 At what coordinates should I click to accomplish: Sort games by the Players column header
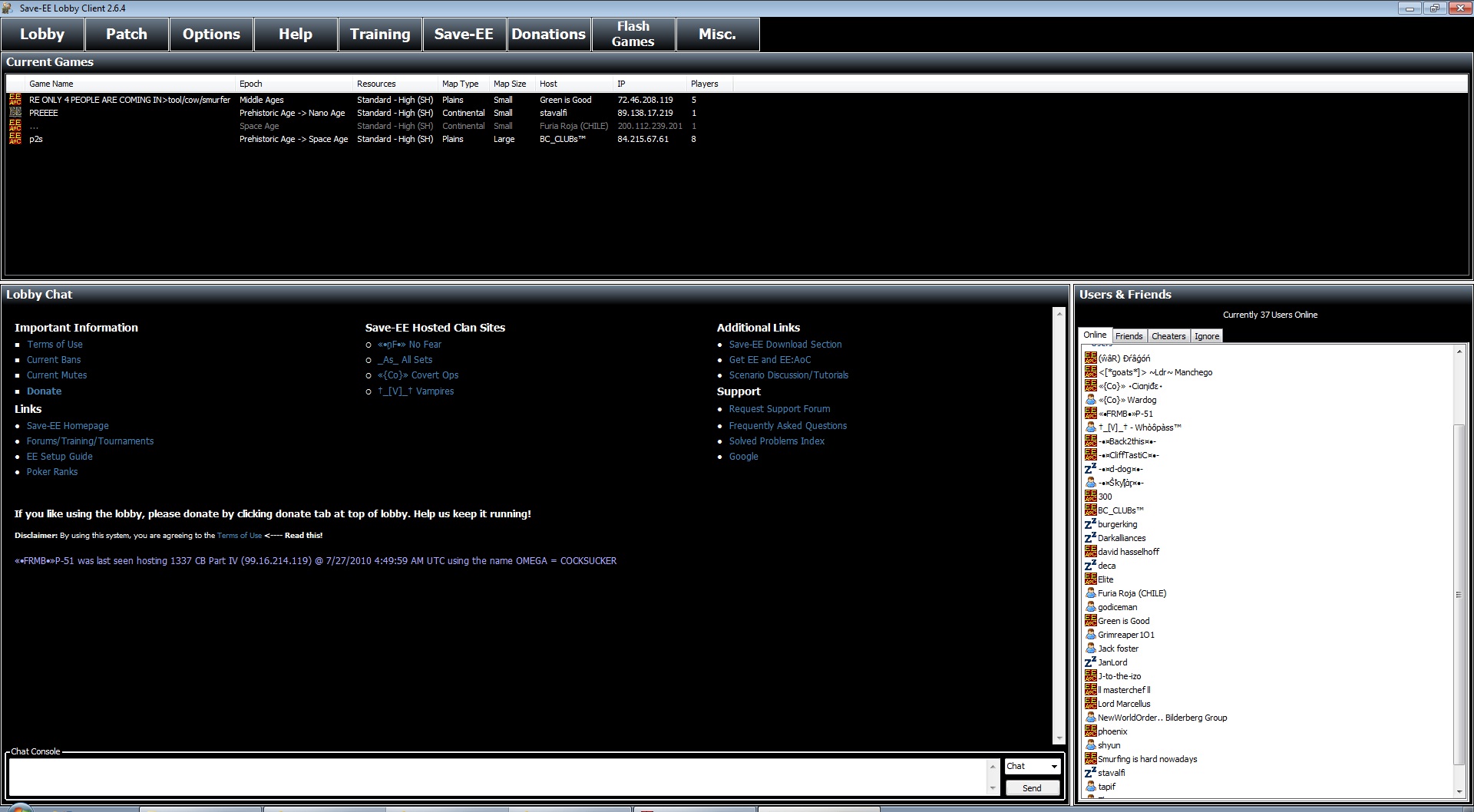[x=704, y=84]
